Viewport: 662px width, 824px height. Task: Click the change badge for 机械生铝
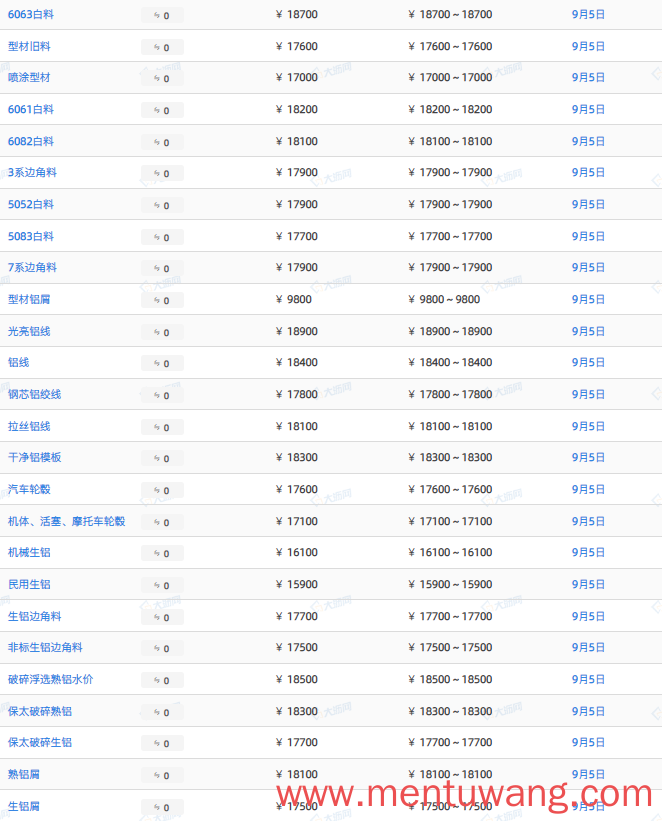point(162,553)
